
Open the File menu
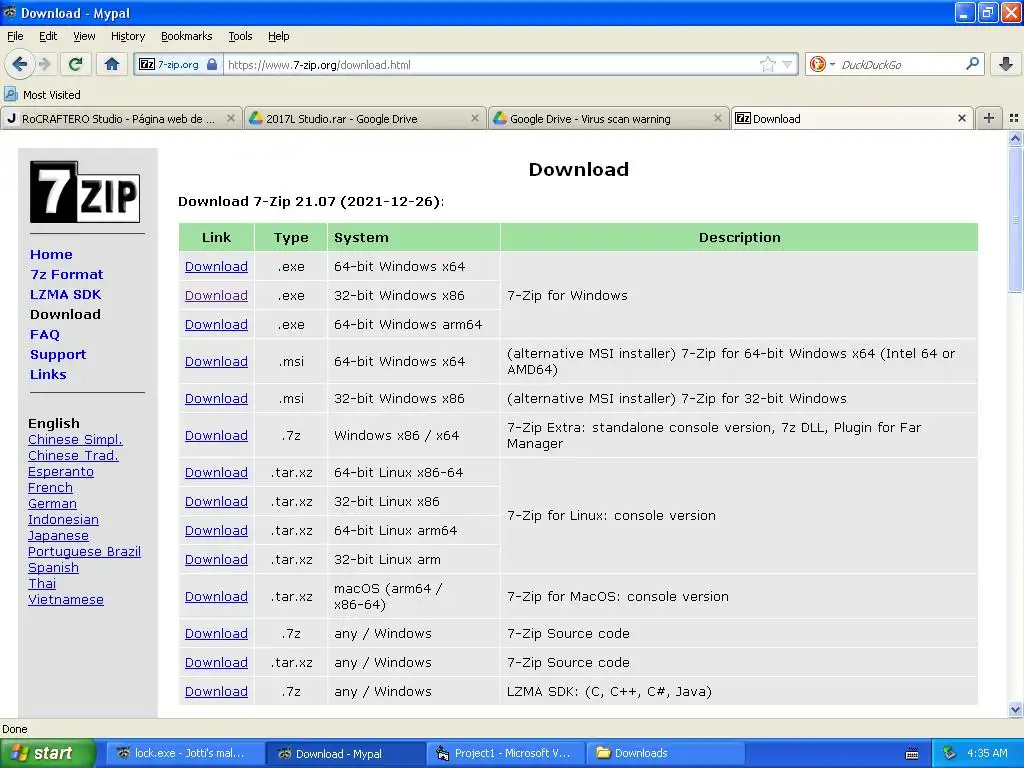(x=15, y=36)
